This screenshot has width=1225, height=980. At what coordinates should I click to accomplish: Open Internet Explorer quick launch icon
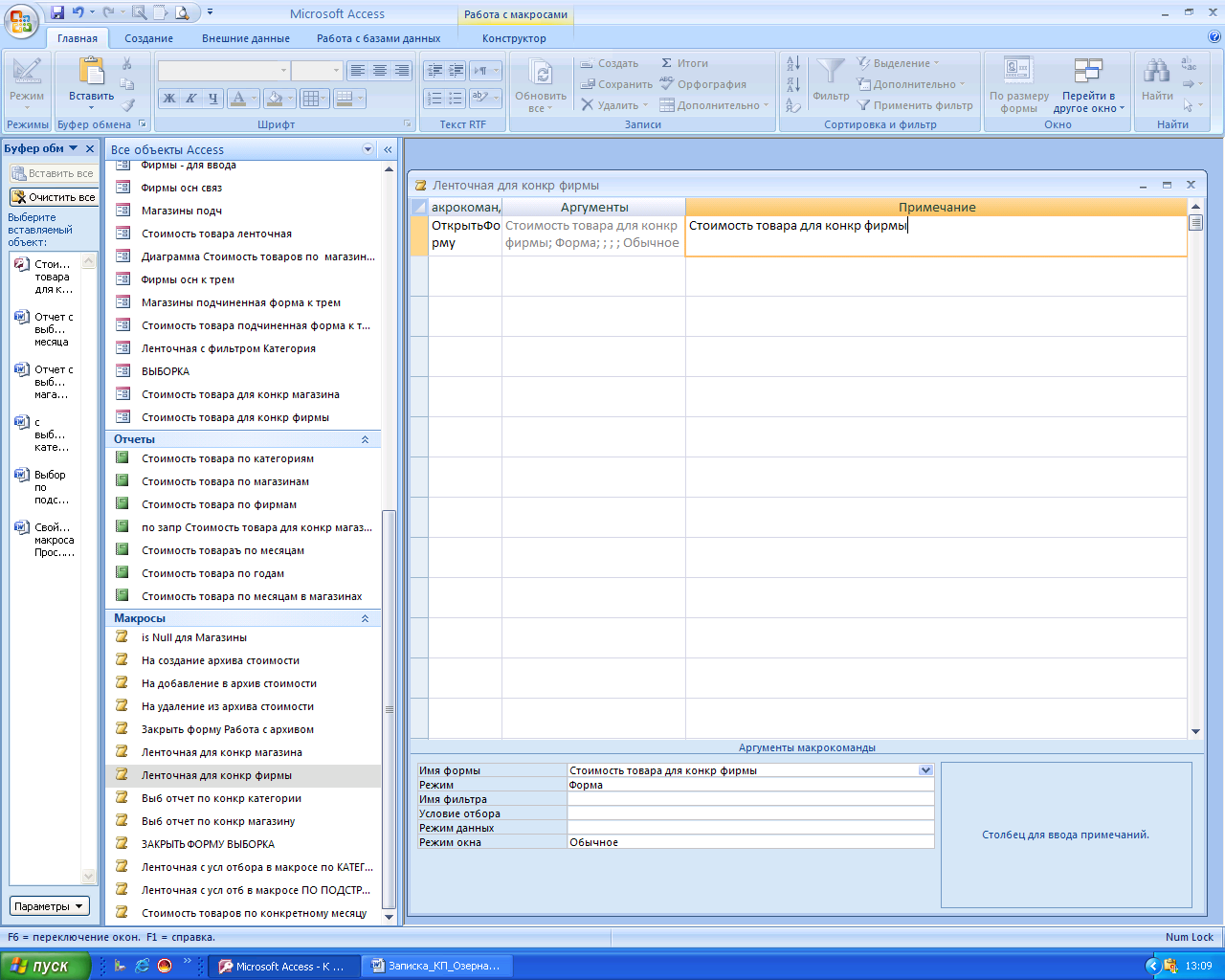(142, 966)
